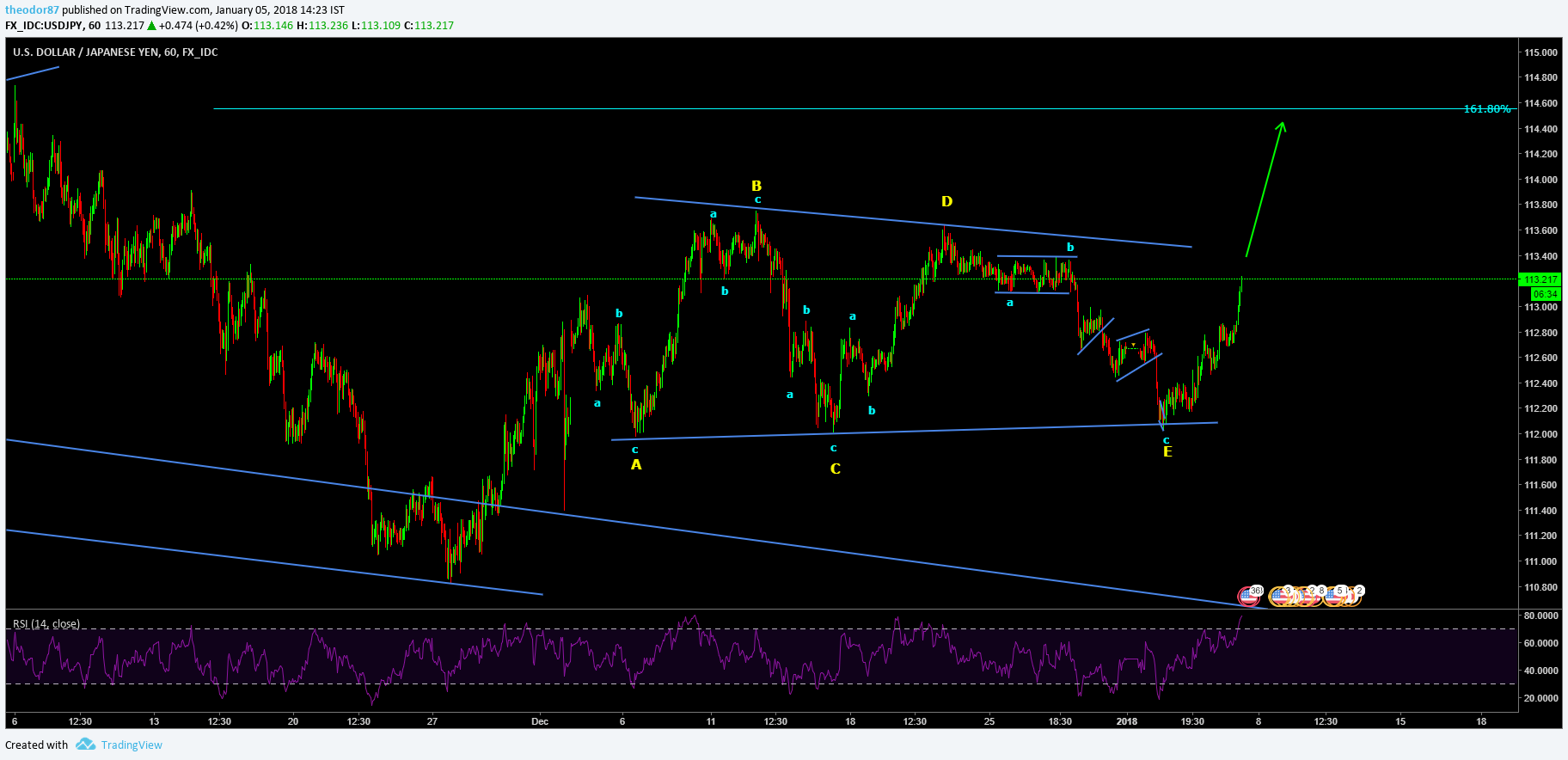
Task: Click the 2018 label on time axis
Action: 1127,721
